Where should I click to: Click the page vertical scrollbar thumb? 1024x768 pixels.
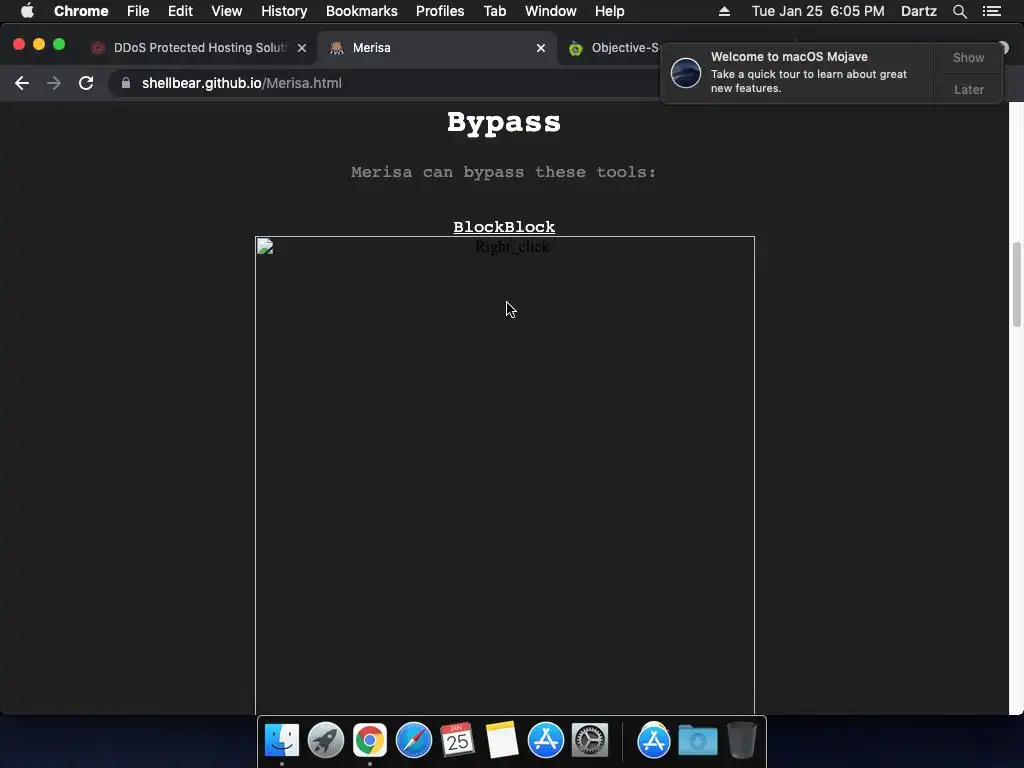tap(1017, 285)
